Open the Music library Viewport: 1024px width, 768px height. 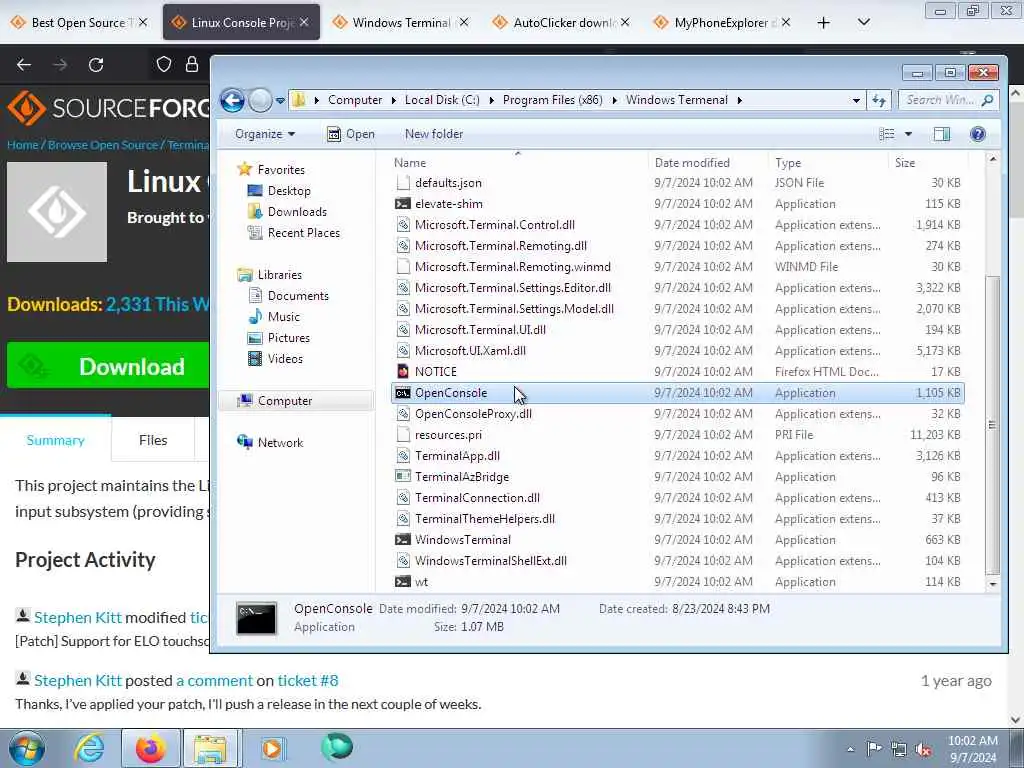click(x=283, y=317)
